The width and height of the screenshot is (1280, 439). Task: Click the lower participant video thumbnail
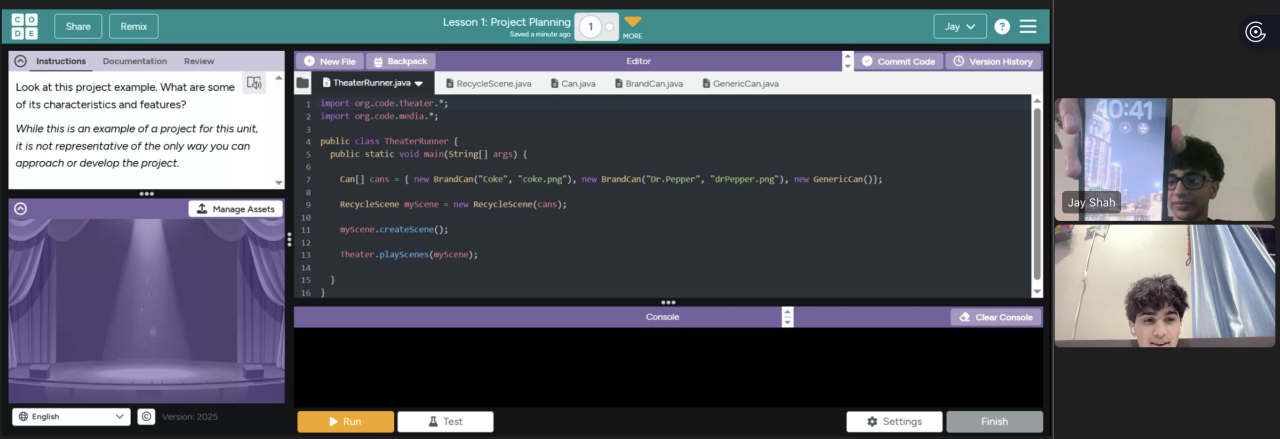pos(1165,286)
